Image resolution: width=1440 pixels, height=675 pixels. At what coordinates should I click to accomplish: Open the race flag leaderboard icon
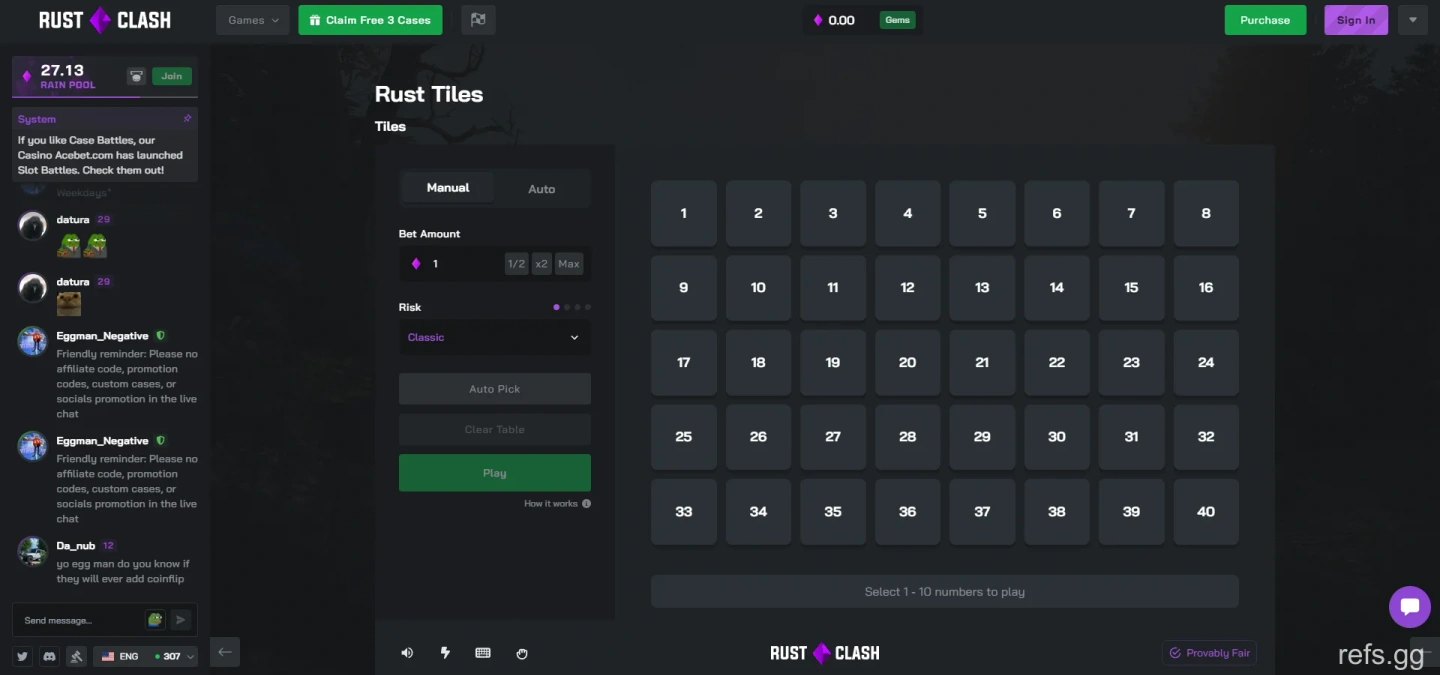[478, 20]
